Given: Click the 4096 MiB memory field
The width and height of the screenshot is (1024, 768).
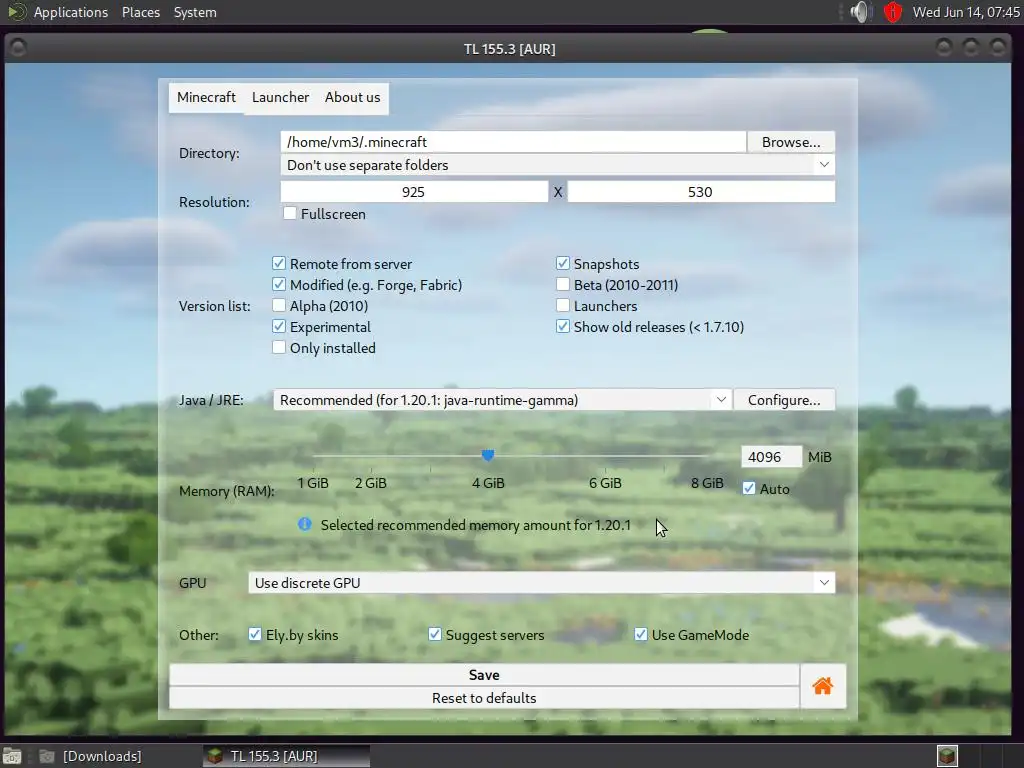Looking at the screenshot, I should tap(771, 456).
